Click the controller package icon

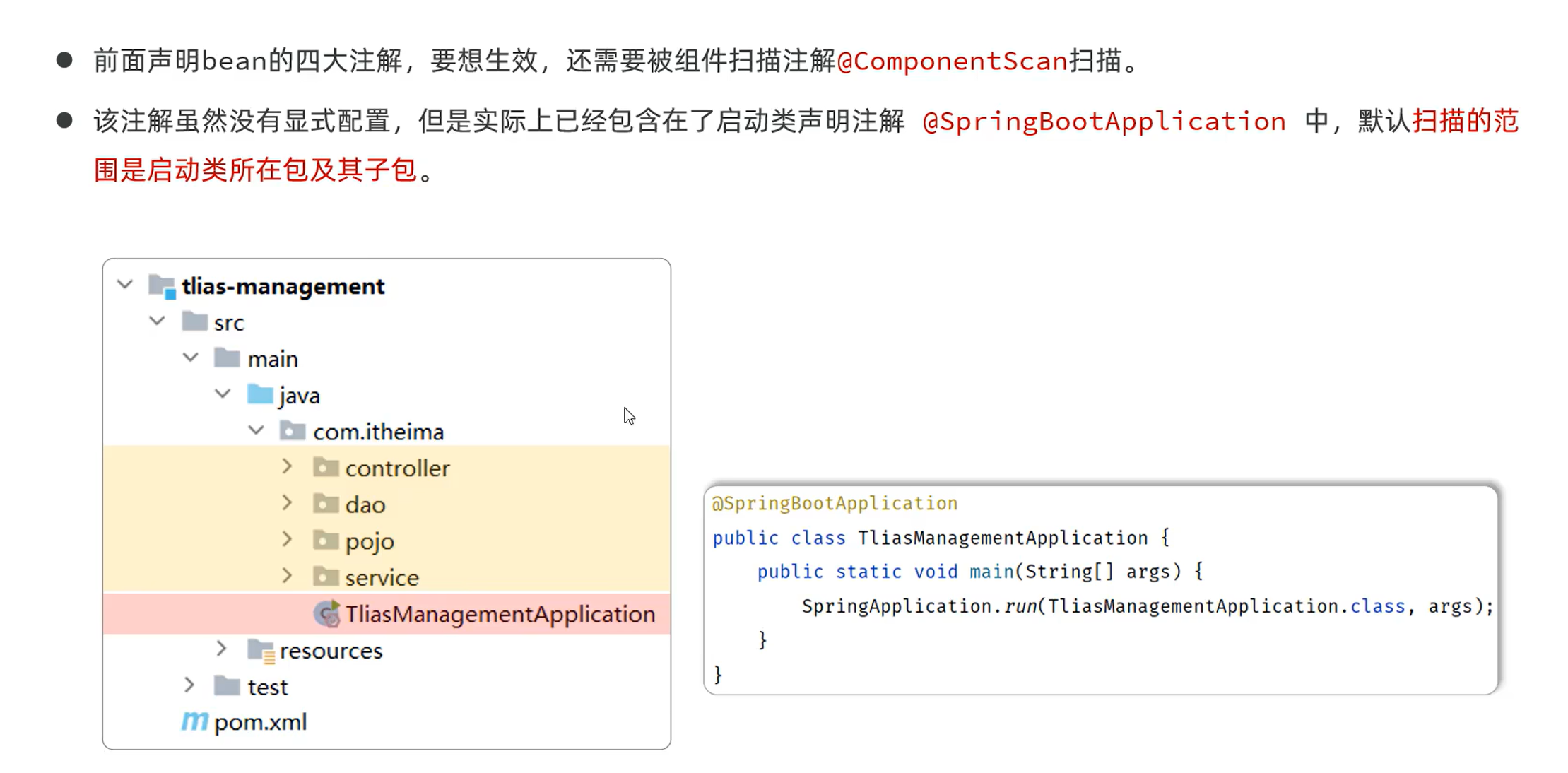coord(325,468)
